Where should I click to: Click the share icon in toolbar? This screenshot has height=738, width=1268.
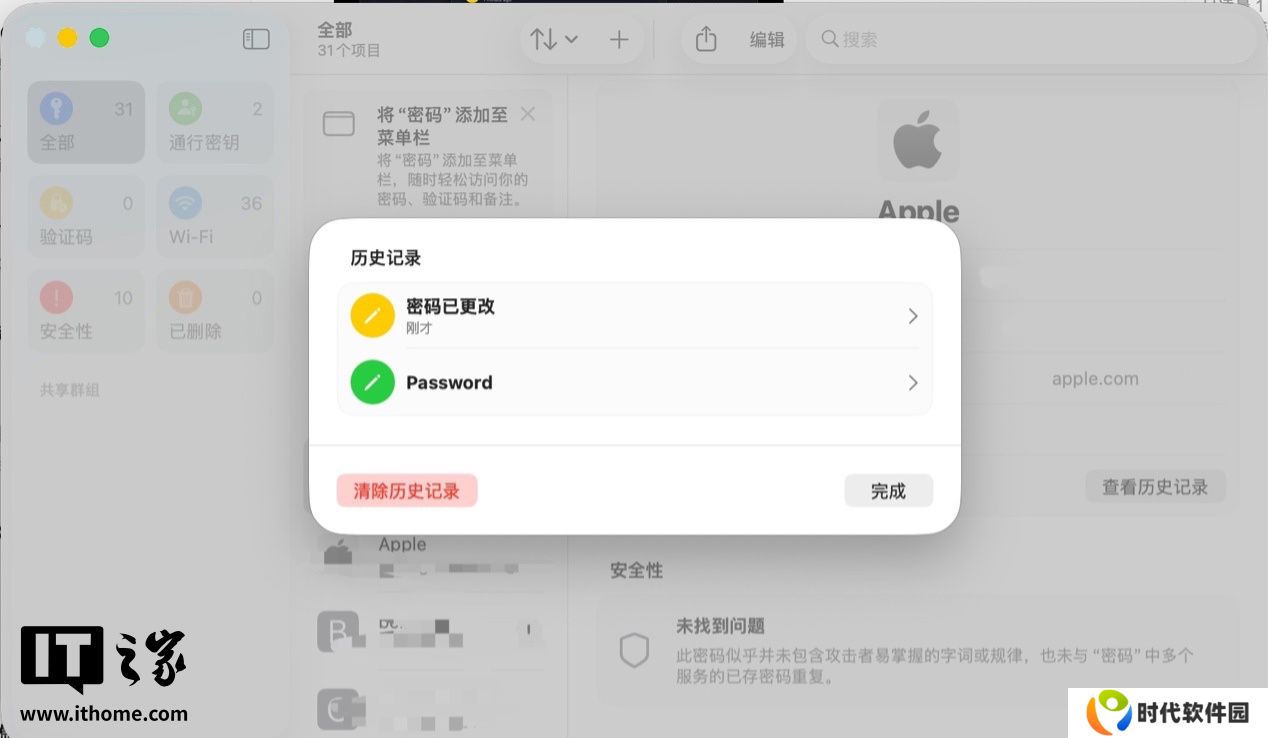[x=706, y=39]
